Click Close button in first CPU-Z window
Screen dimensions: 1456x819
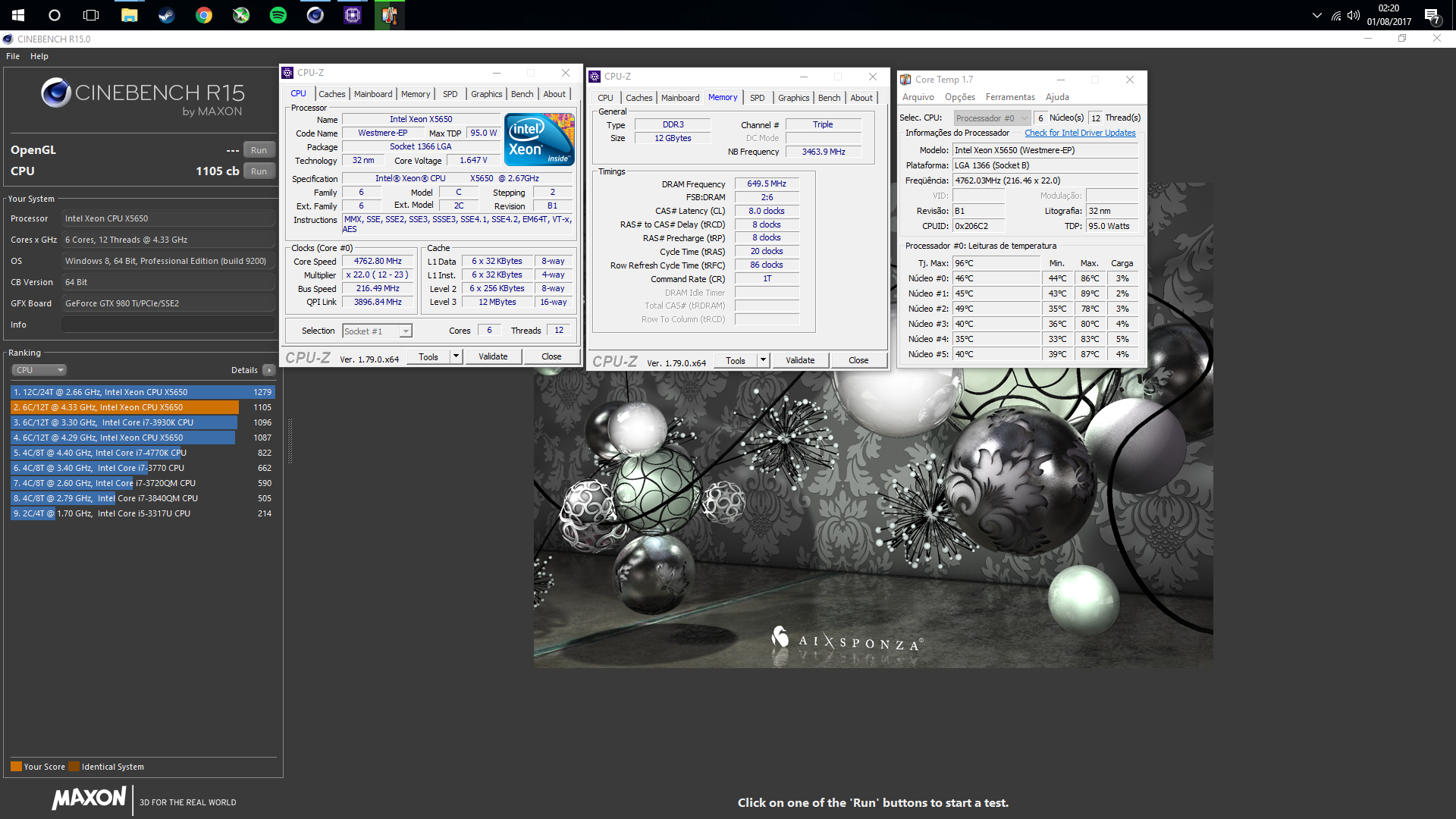551,356
